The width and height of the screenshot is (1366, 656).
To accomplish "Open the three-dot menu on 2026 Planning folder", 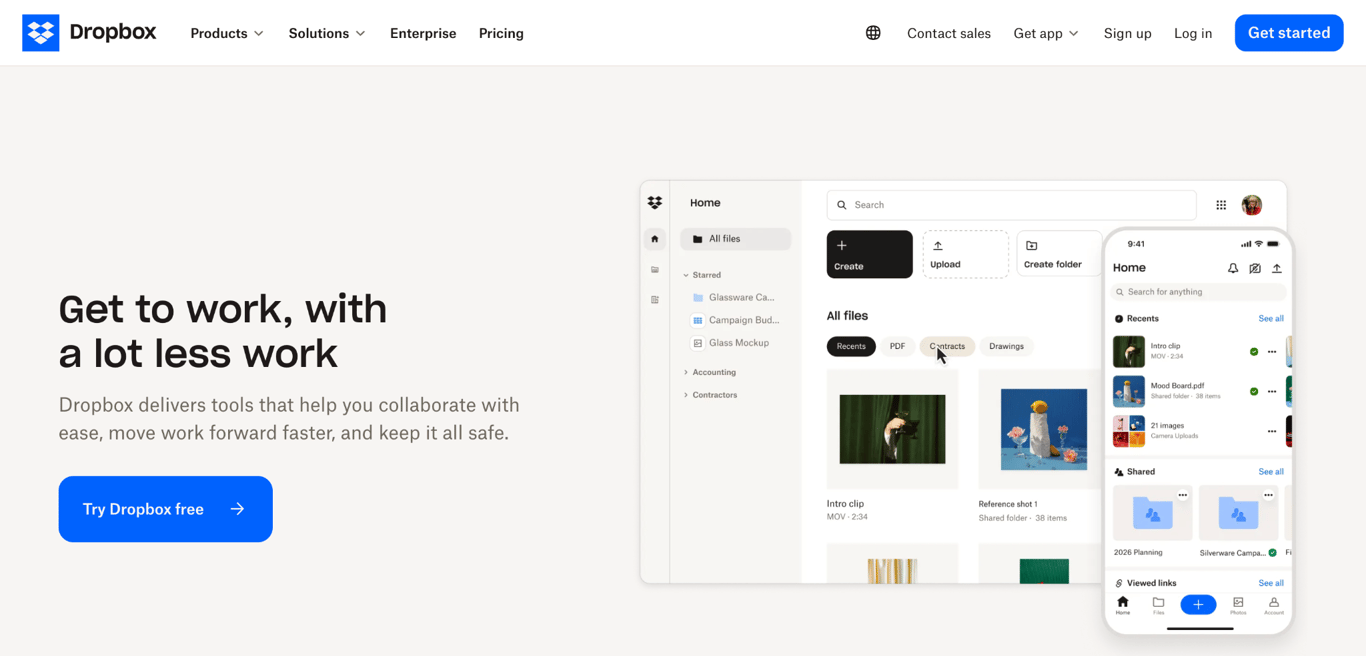I will tap(1183, 495).
